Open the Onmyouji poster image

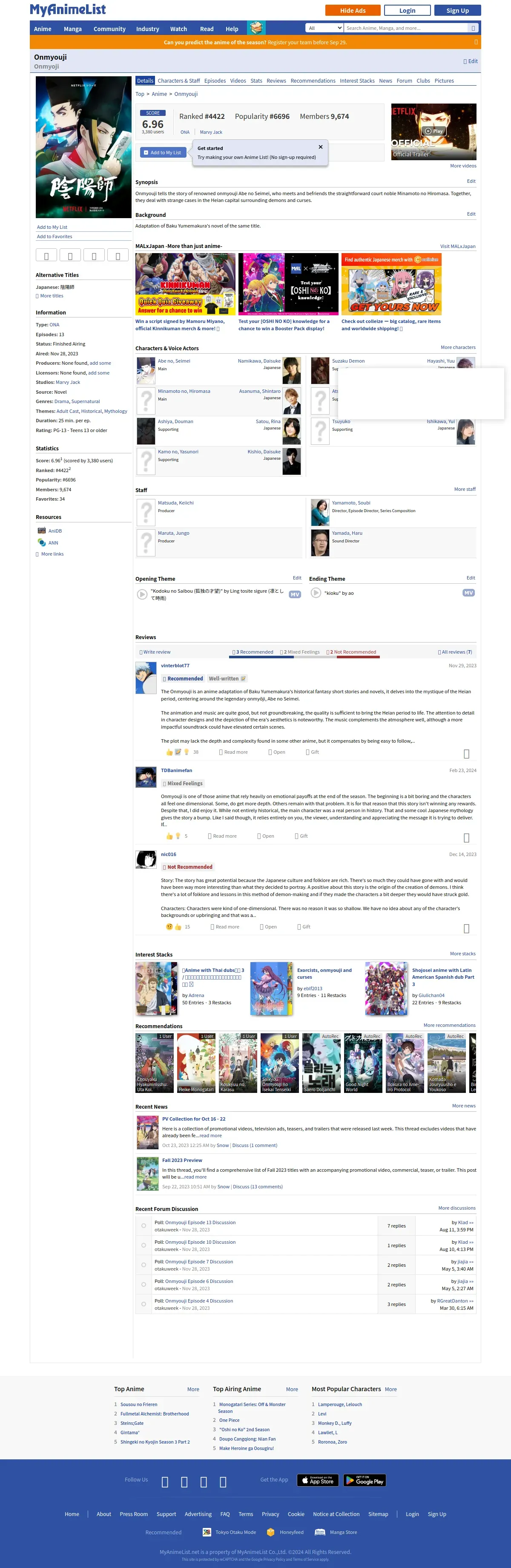[x=83, y=147]
